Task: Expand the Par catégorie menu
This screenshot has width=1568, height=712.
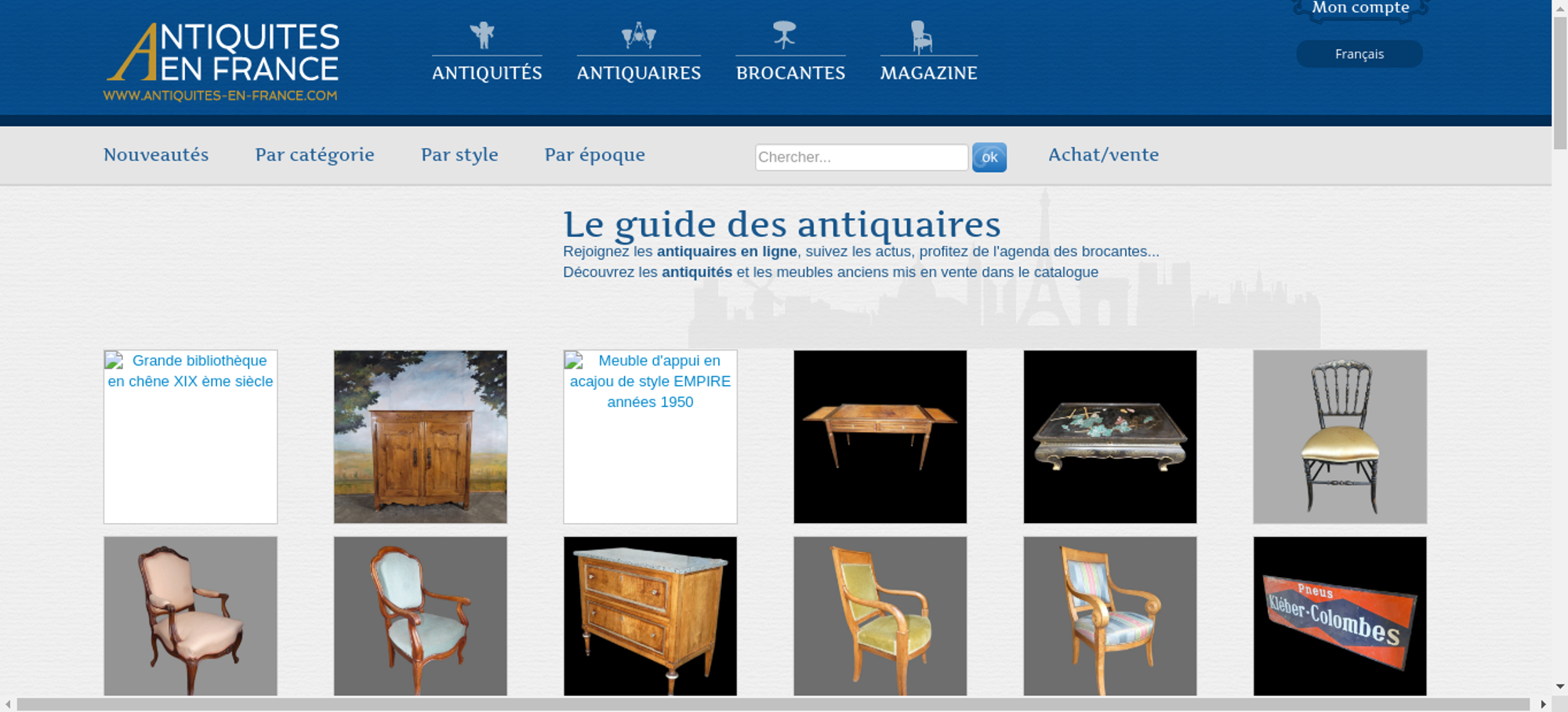Action: coord(314,154)
